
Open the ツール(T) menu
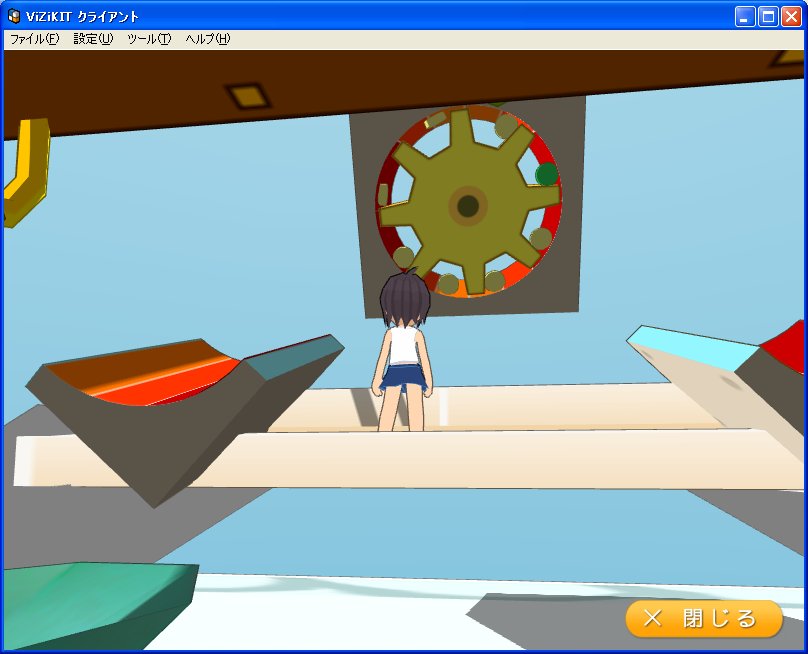pos(149,39)
